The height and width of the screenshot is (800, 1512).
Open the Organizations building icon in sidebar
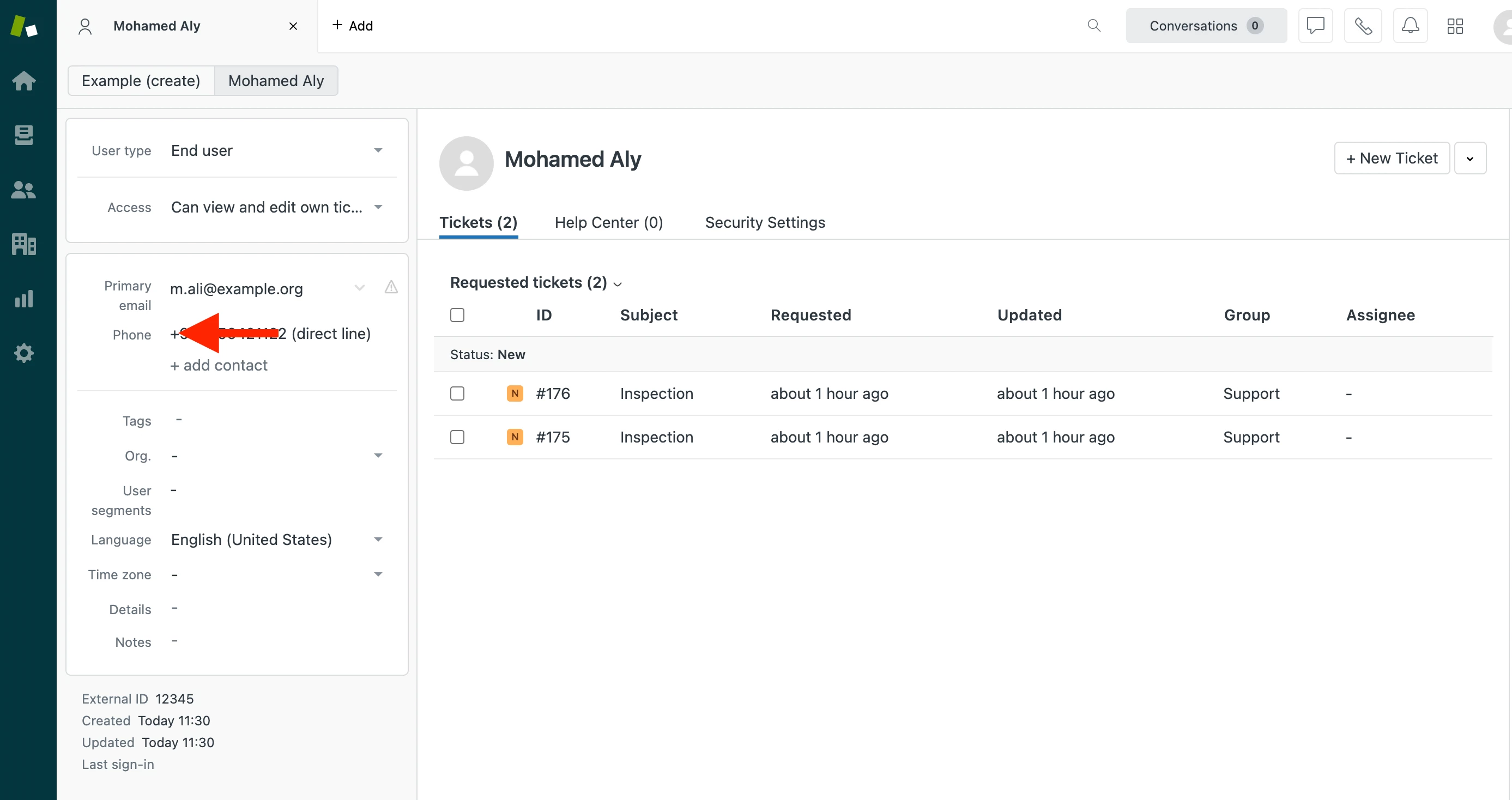(x=24, y=244)
